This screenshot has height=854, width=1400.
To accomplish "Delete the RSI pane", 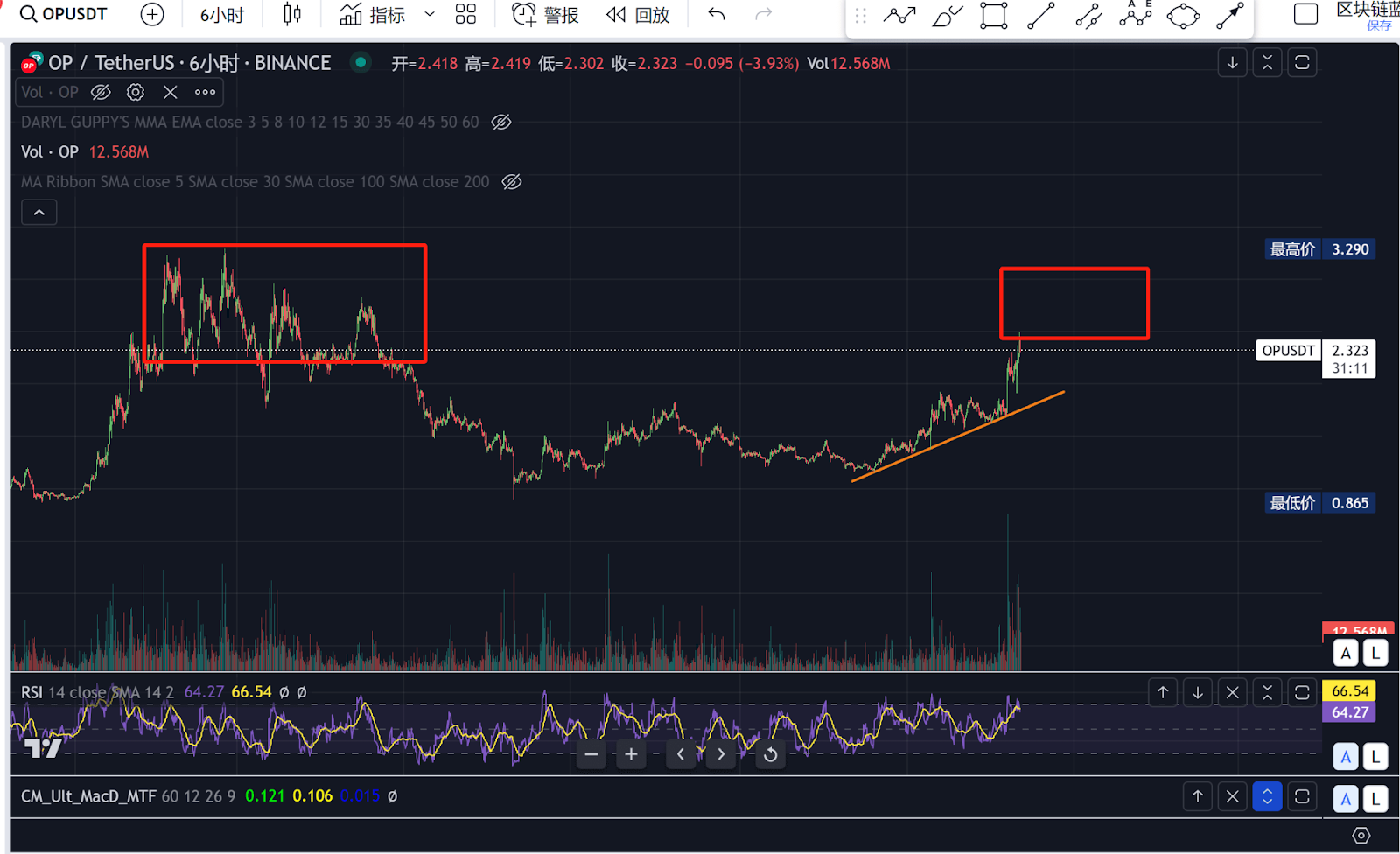I will (x=1232, y=692).
